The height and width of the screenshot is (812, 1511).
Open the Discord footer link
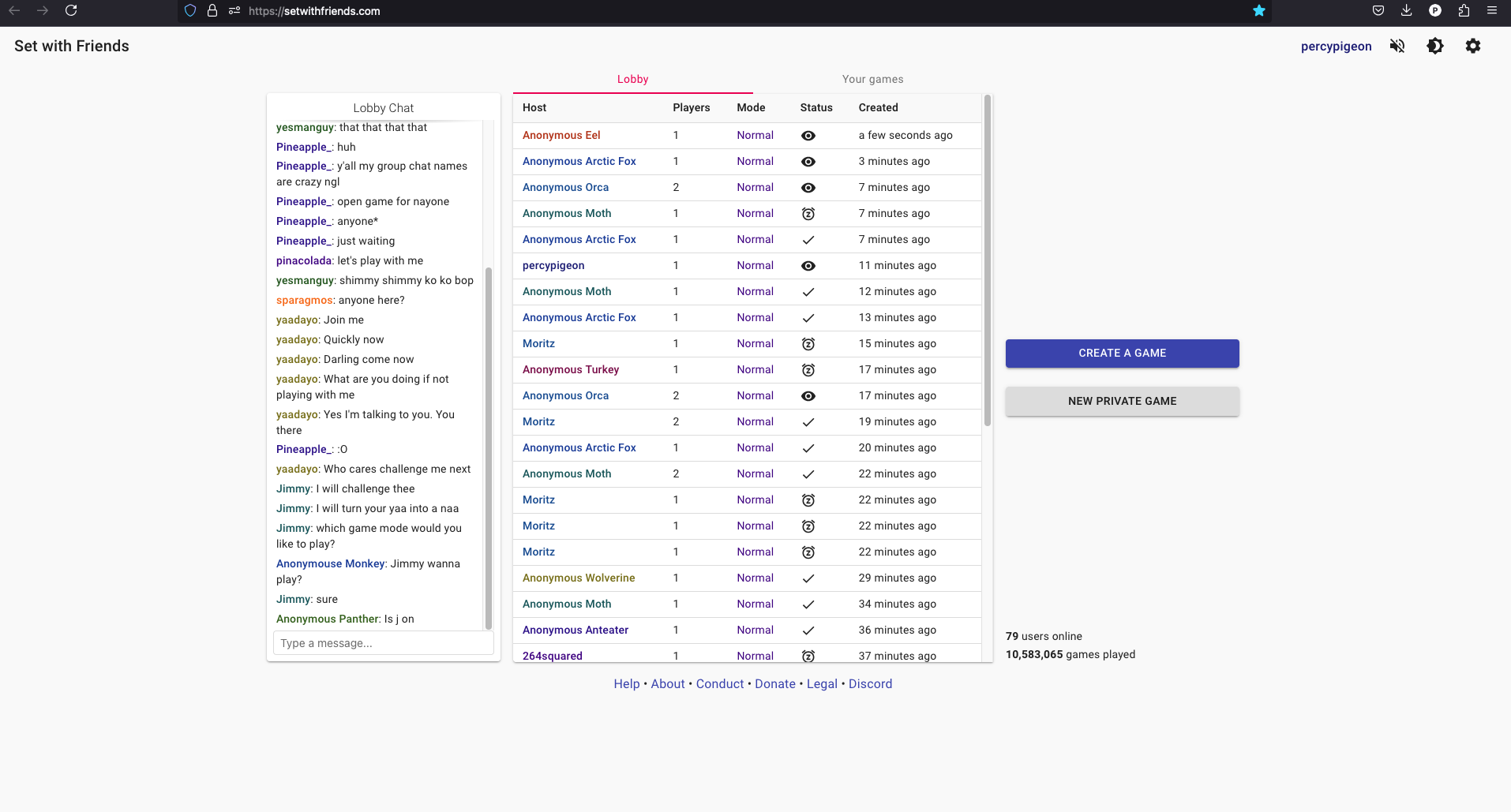click(870, 684)
